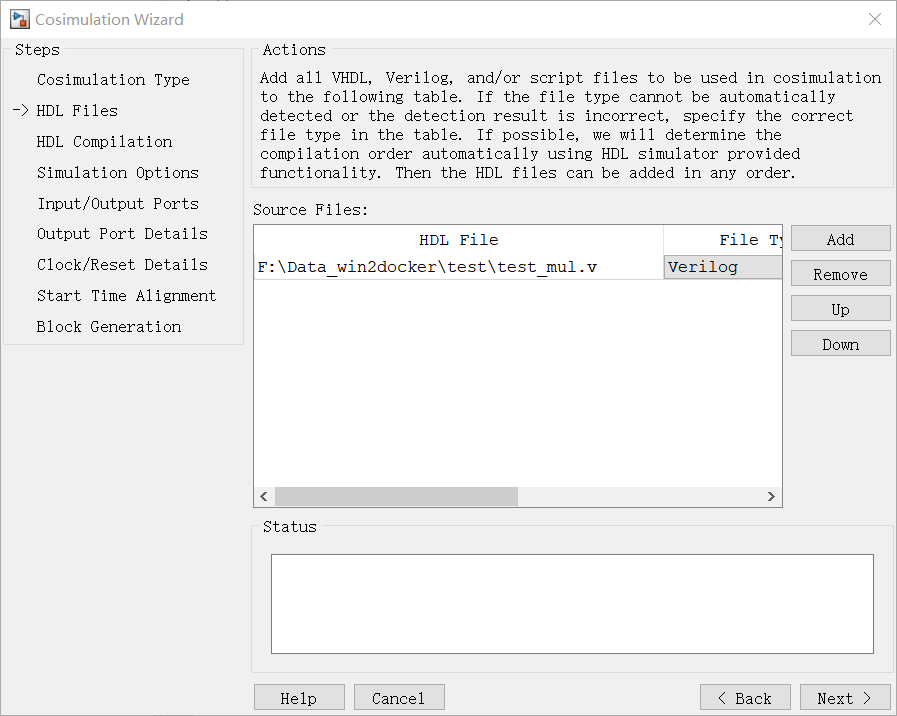Click inside the Status text area

pyautogui.click(x=572, y=603)
